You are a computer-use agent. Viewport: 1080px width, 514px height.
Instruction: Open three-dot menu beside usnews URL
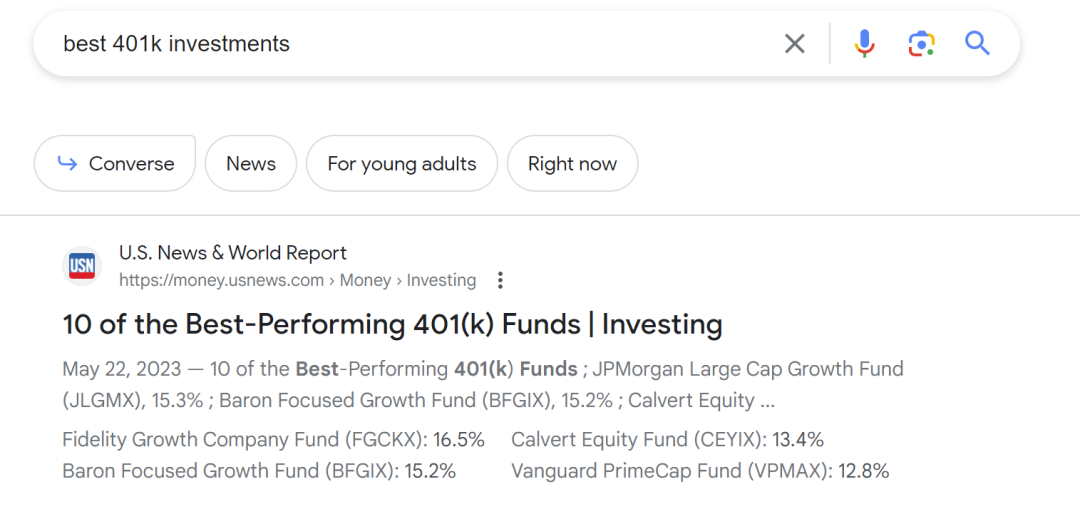click(x=501, y=280)
